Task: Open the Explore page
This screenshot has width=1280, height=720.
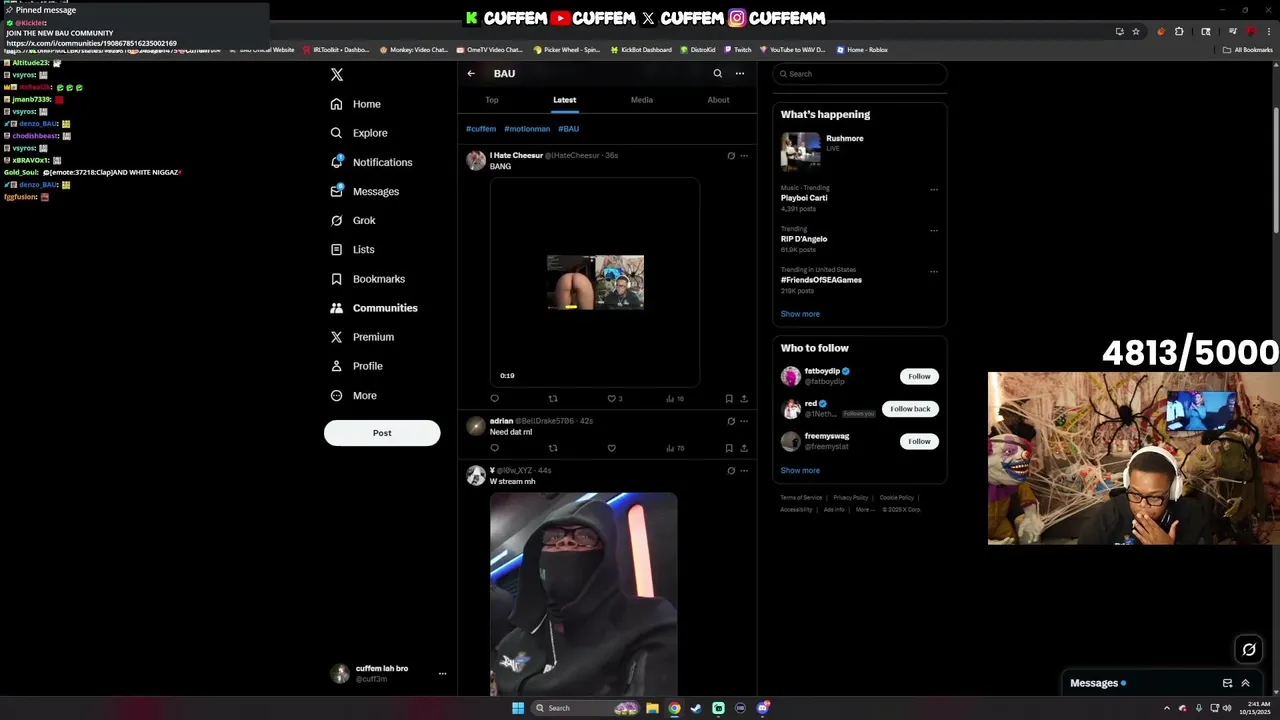Action: pyautogui.click(x=359, y=133)
